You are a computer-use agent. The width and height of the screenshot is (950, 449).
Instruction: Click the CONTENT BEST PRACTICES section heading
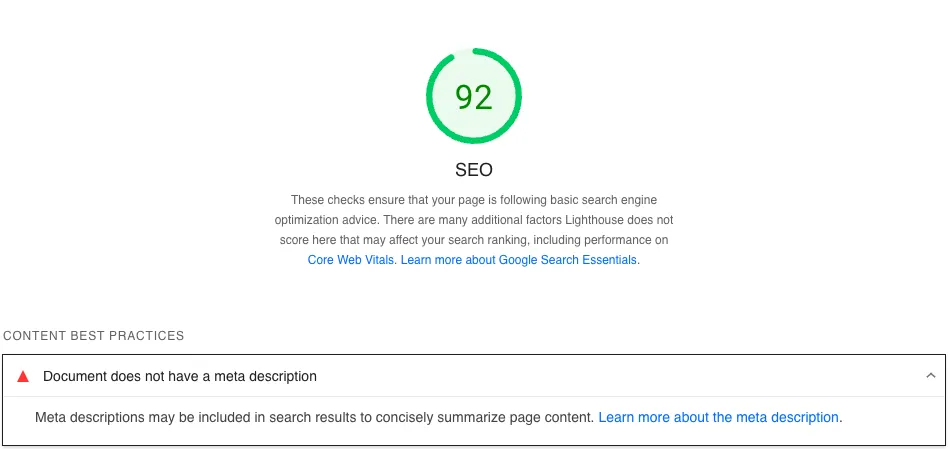pyautogui.click(x=94, y=336)
